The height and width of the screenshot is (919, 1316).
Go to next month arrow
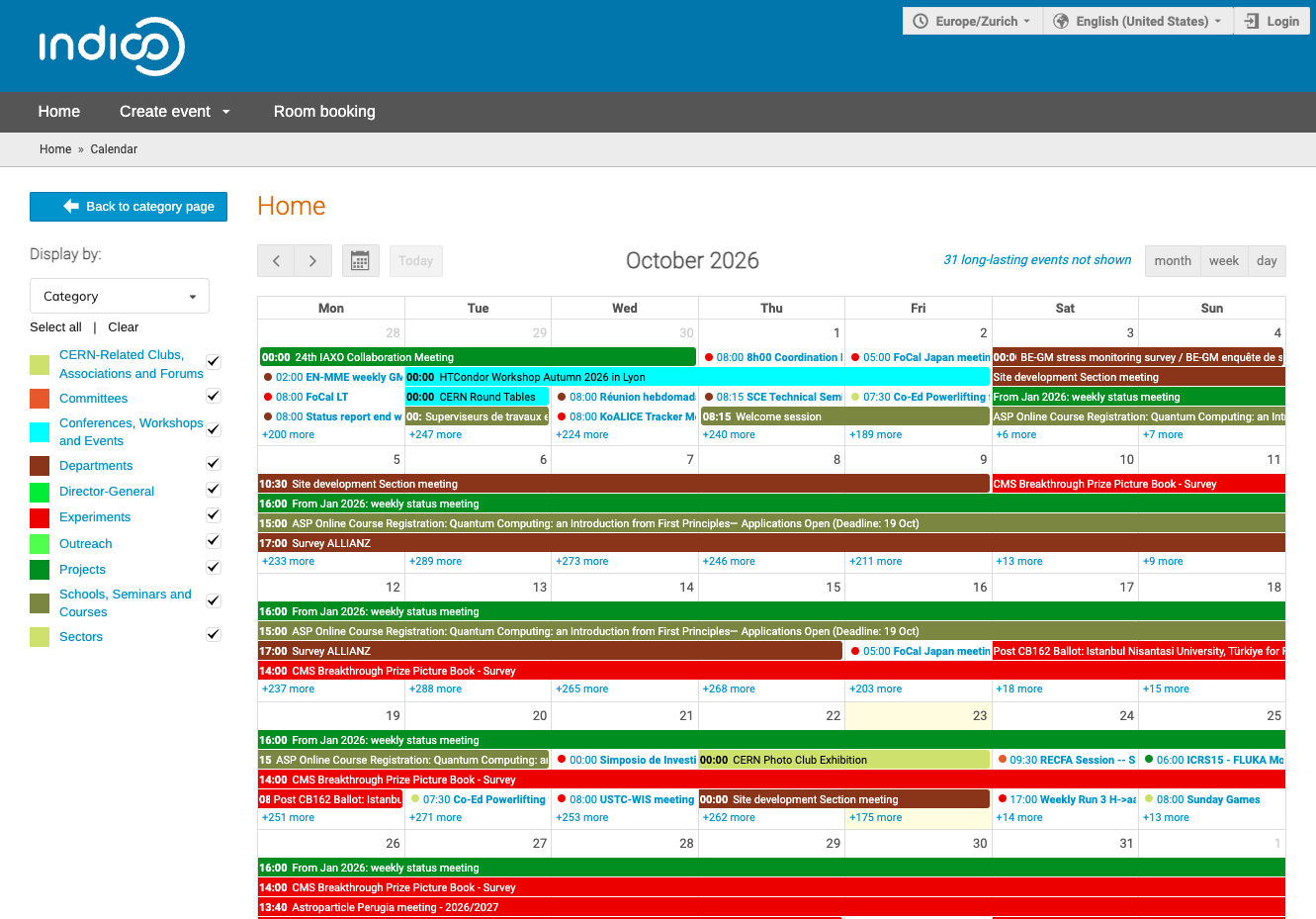(x=313, y=261)
